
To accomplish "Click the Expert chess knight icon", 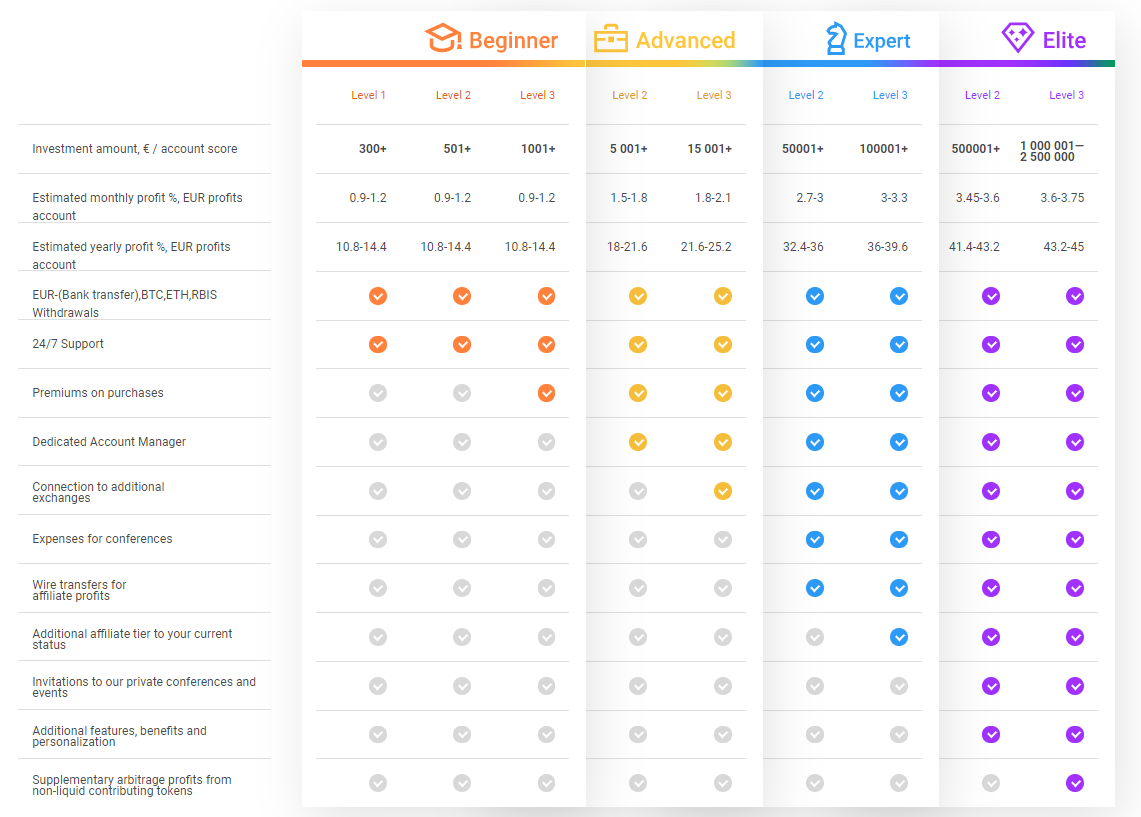I will [836, 39].
